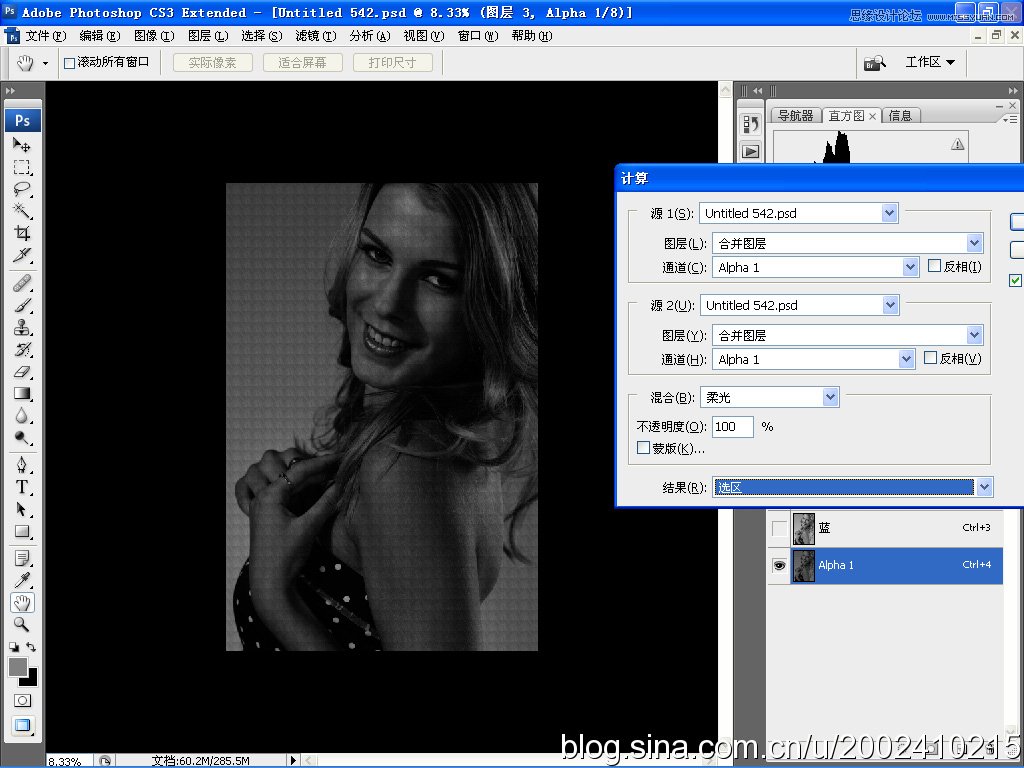Check 反相(V) for source 2

(931, 358)
